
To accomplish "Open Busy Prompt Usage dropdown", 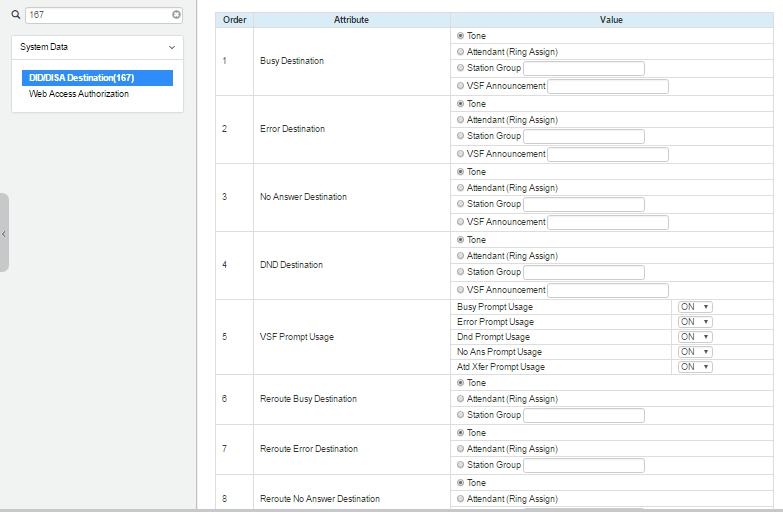I will click(695, 307).
